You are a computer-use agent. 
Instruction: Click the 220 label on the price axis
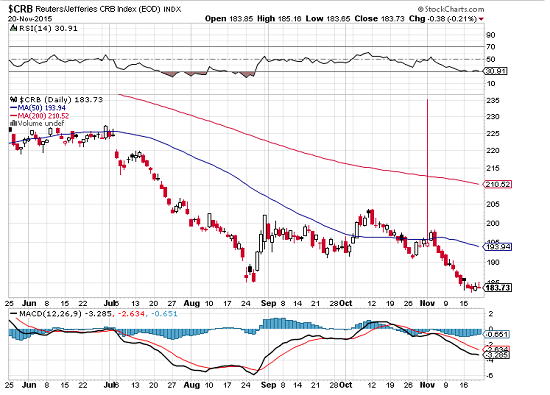493,151
